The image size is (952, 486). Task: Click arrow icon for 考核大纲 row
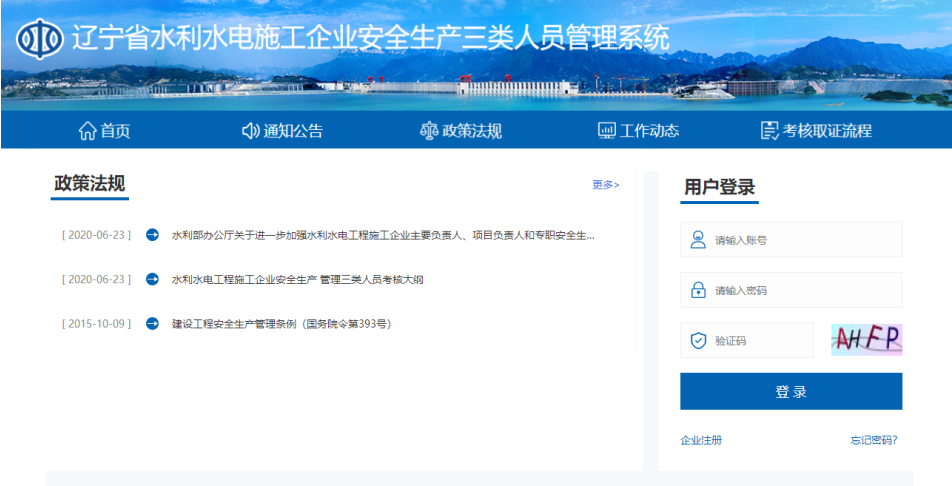click(x=152, y=279)
